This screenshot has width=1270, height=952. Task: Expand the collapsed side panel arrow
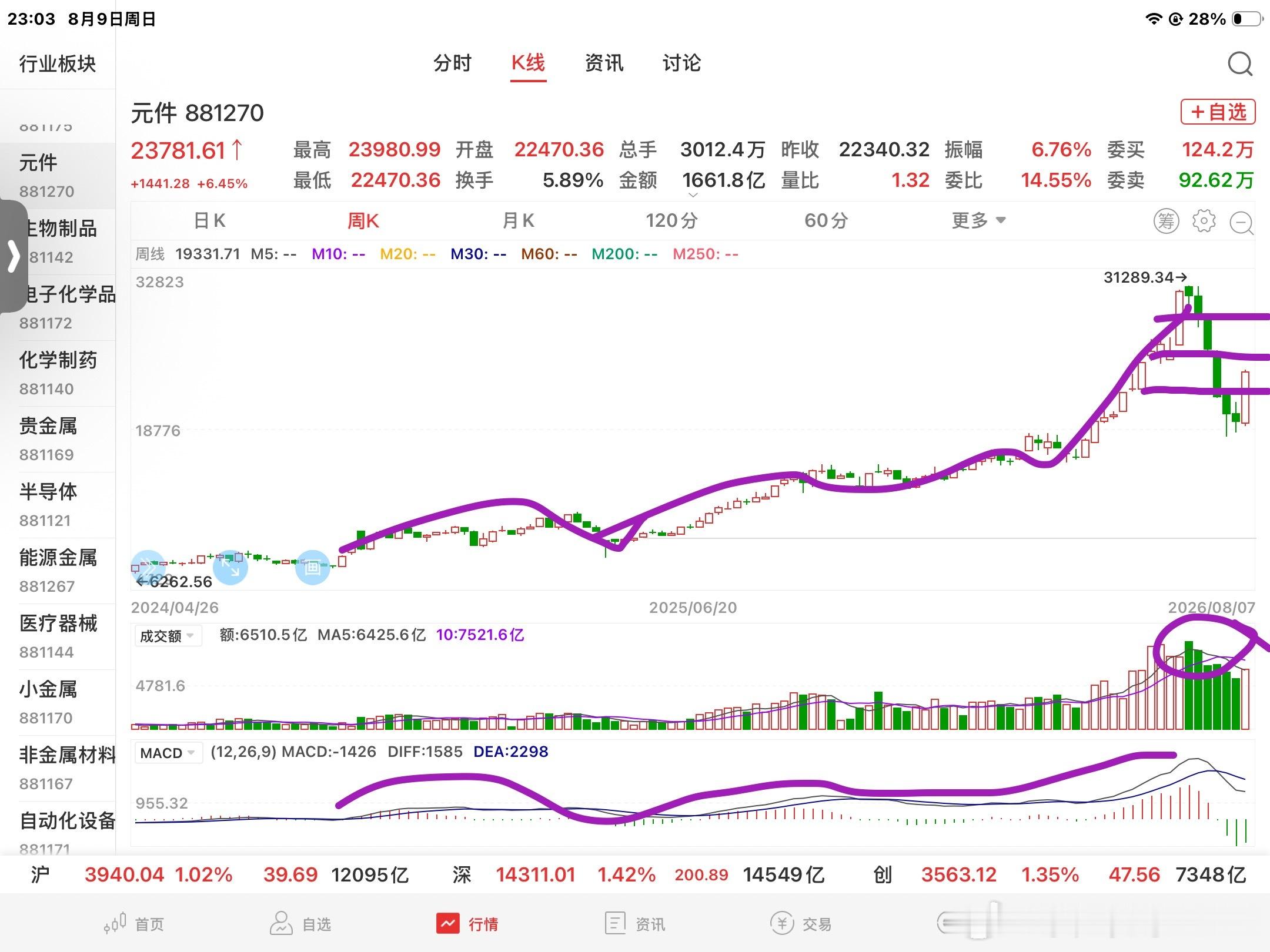(13, 256)
